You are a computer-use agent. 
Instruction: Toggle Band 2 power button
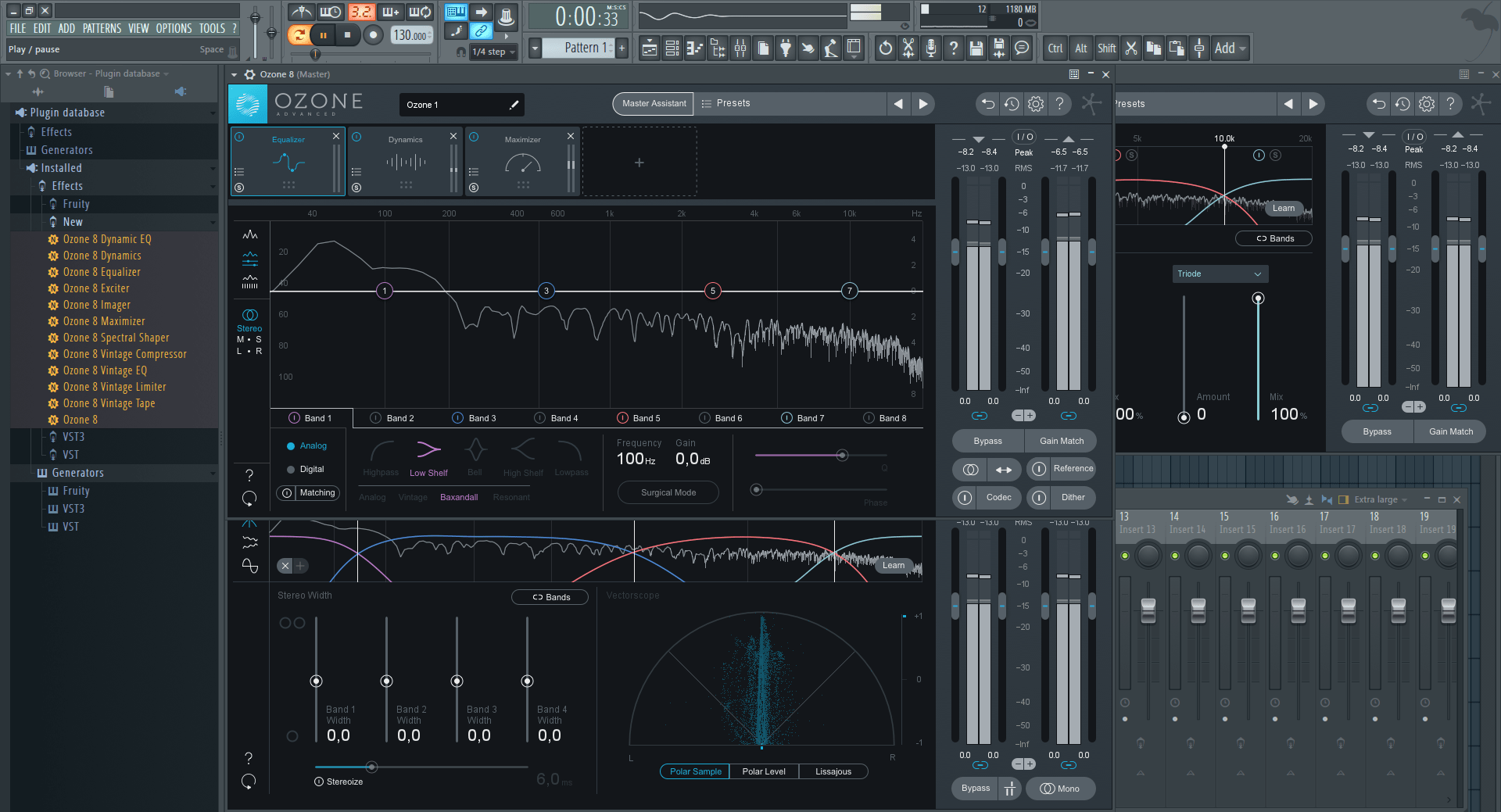pyautogui.click(x=375, y=418)
